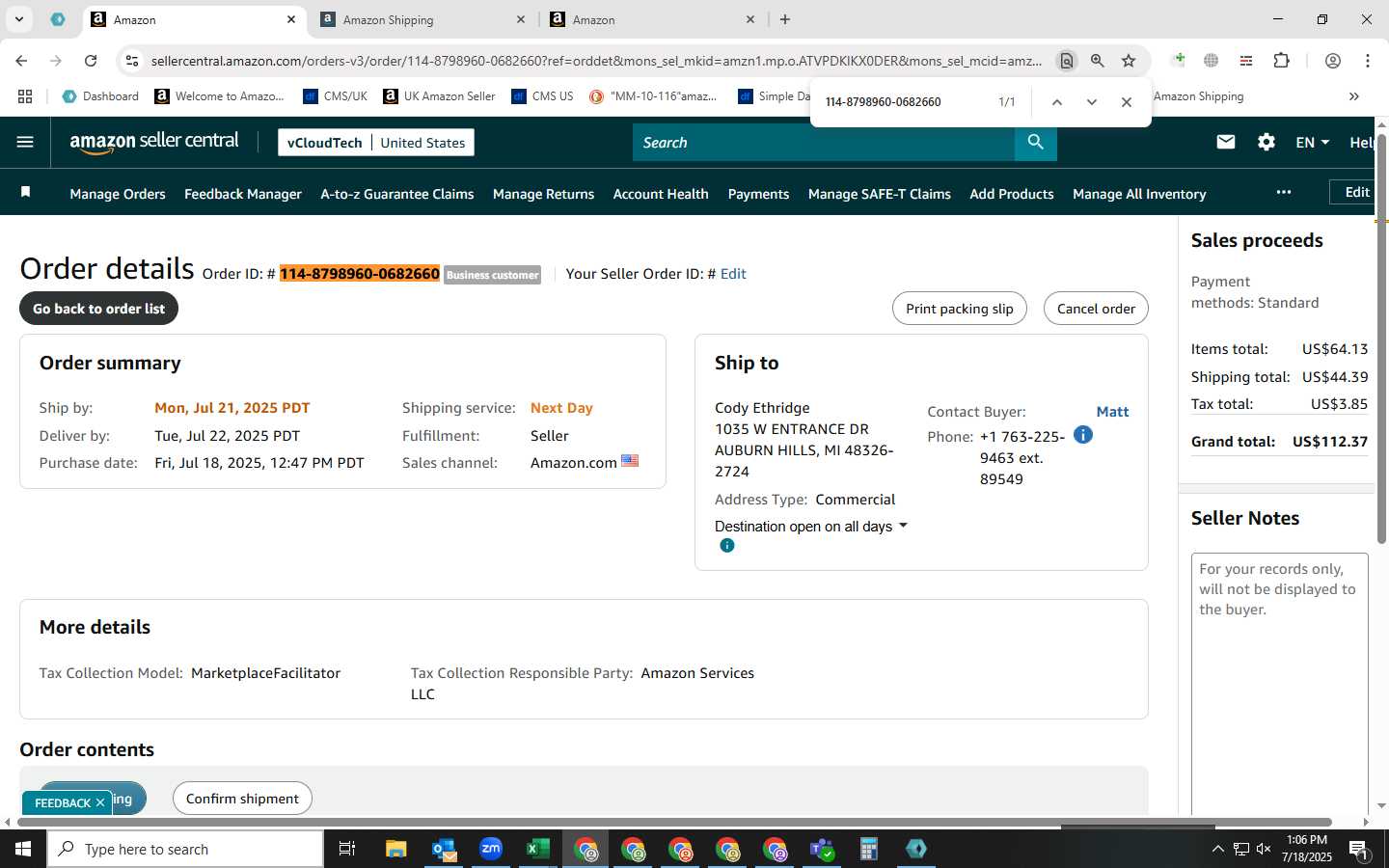Viewport: 1389px width, 868px height.
Task: Go to next find-in-page match
Action: click(1091, 101)
